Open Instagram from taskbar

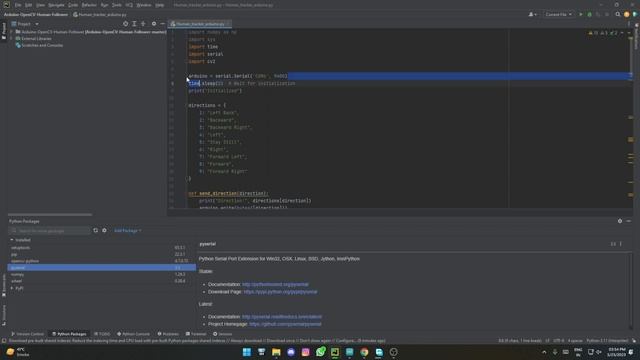(305, 352)
